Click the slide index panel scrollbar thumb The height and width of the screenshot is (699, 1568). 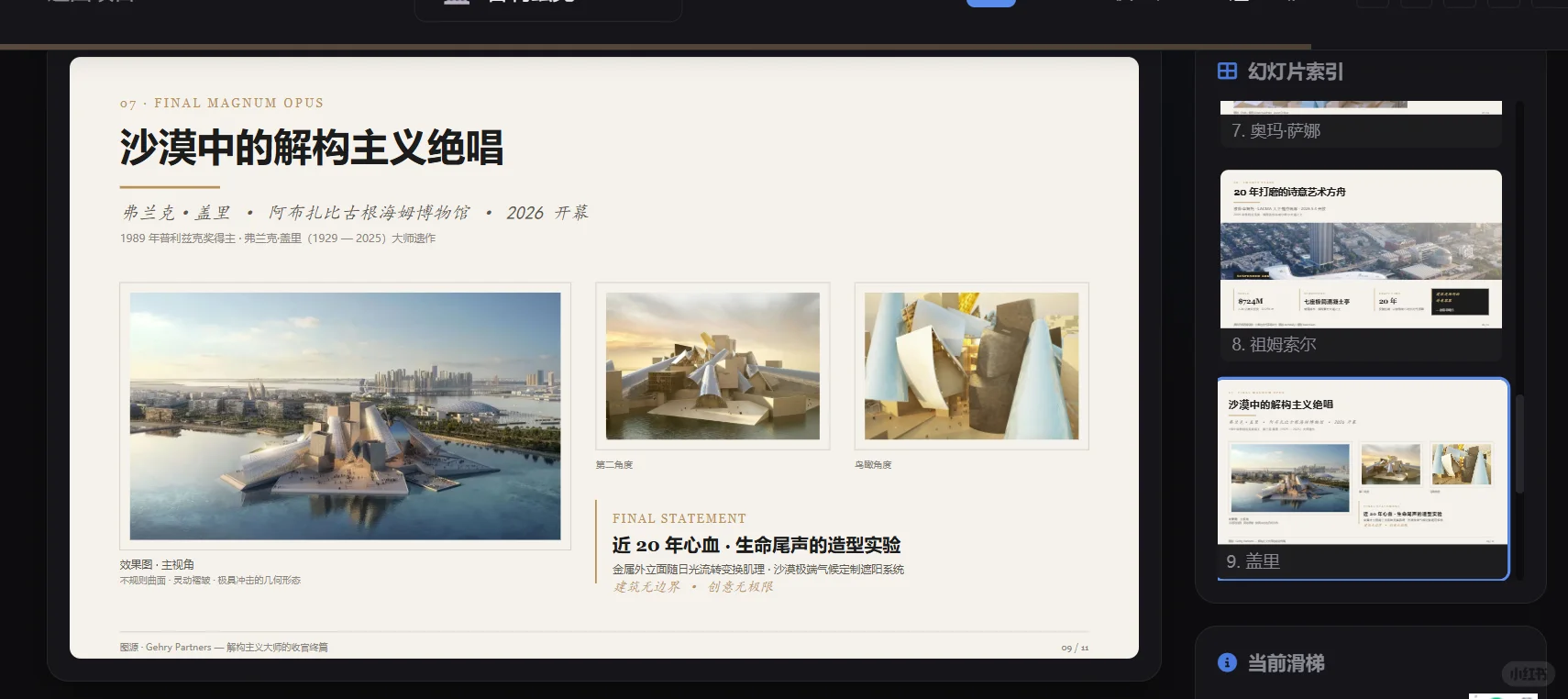point(1519,445)
